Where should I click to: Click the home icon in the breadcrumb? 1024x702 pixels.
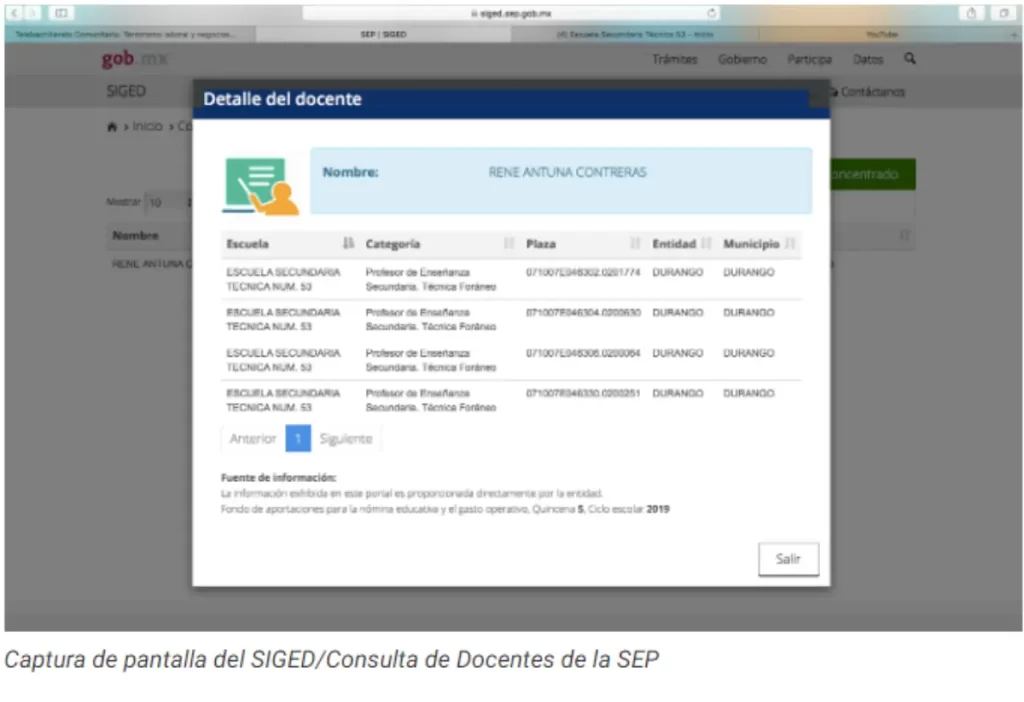click(x=111, y=126)
